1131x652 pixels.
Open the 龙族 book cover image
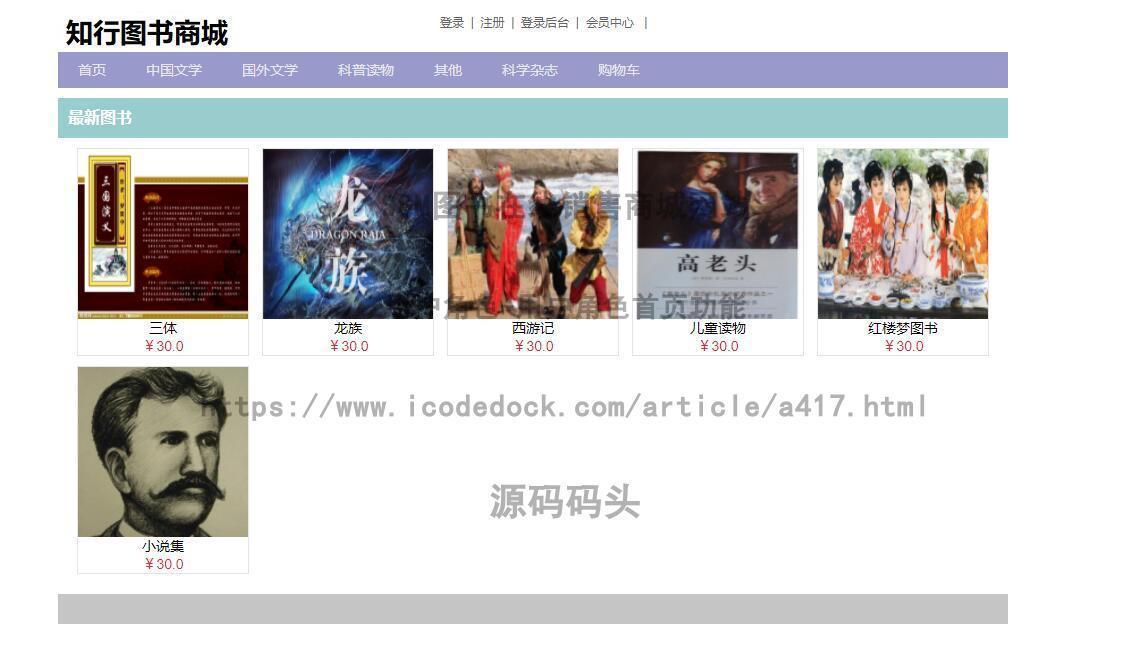pyautogui.click(x=348, y=234)
